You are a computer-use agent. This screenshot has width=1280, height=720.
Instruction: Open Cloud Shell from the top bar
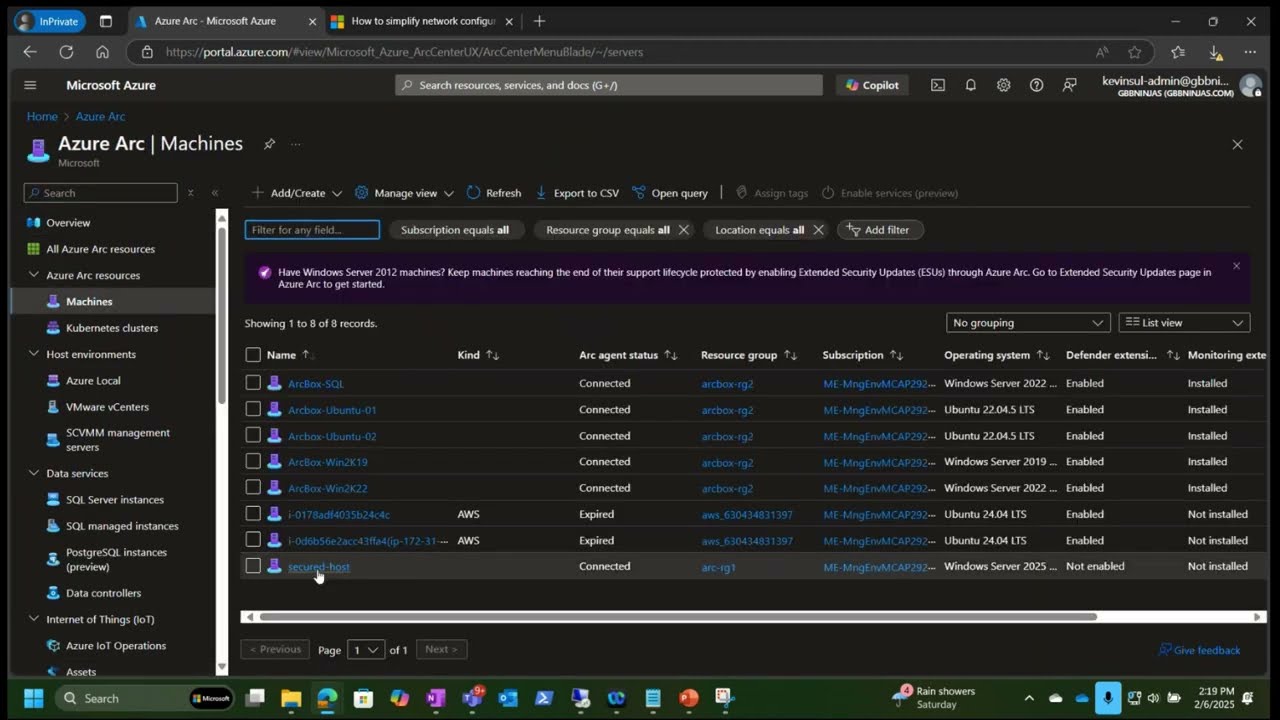click(938, 85)
